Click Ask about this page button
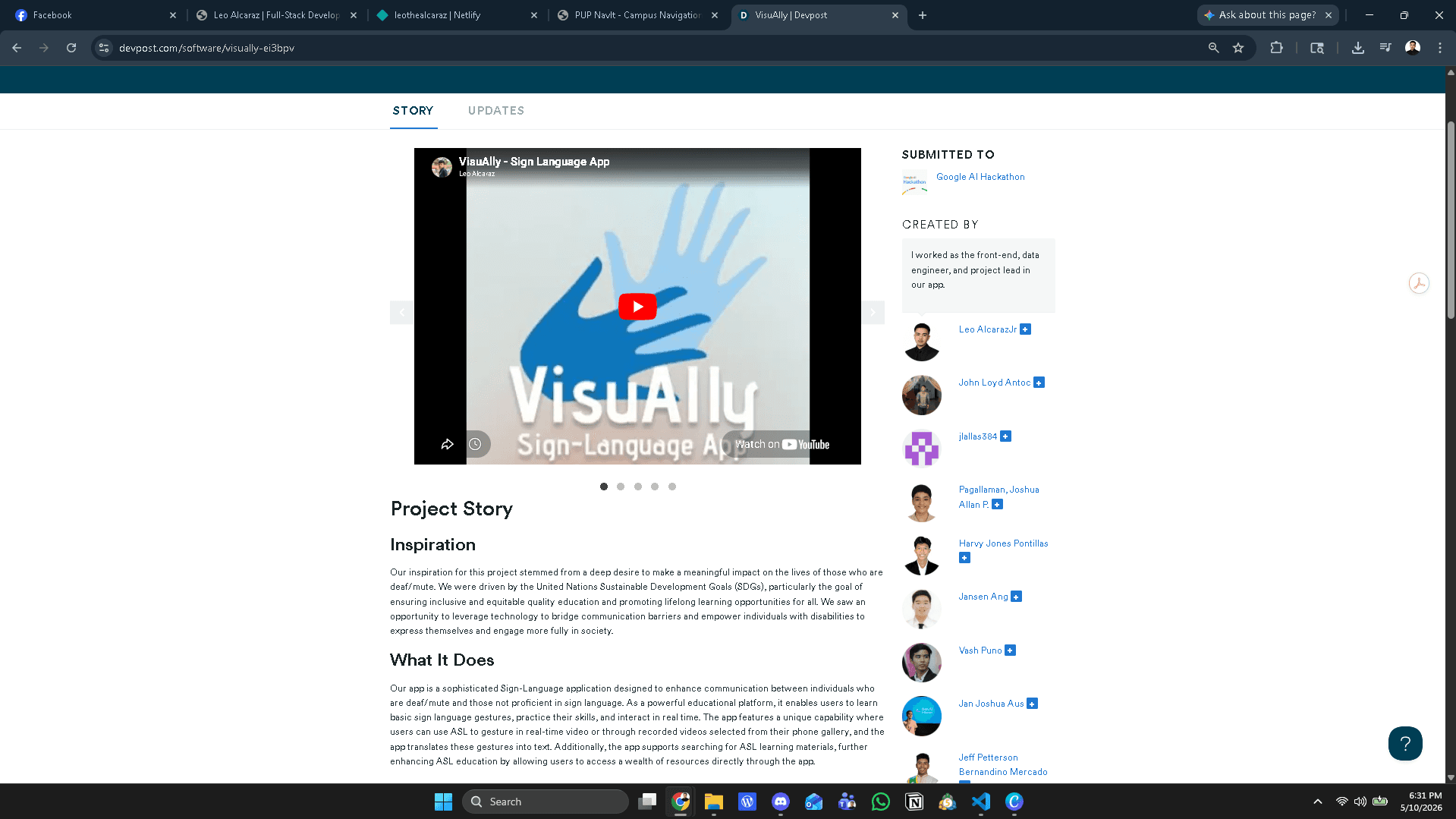1456x819 pixels. 1260,15
